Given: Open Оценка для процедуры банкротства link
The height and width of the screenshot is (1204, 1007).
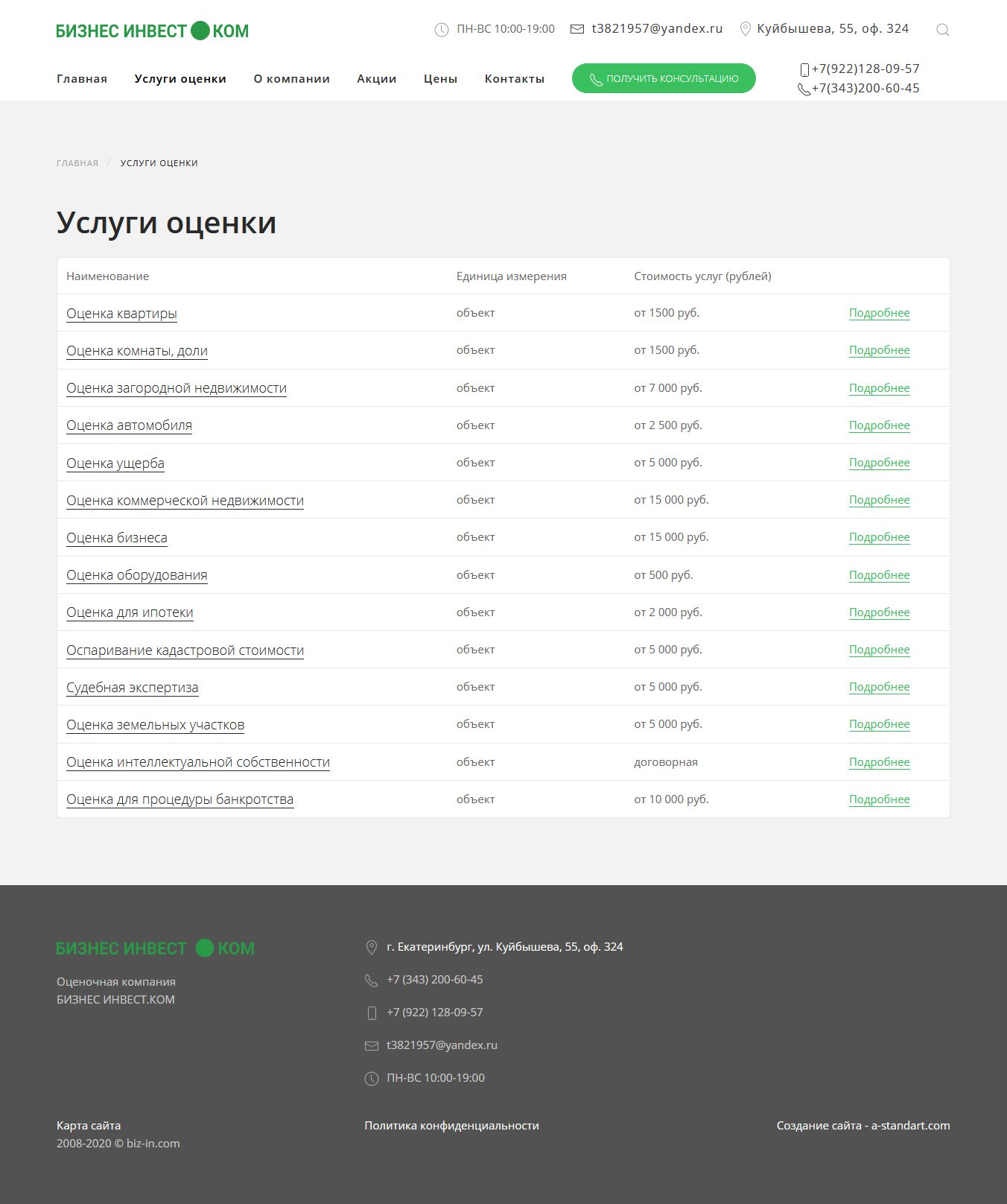Looking at the screenshot, I should pos(180,799).
